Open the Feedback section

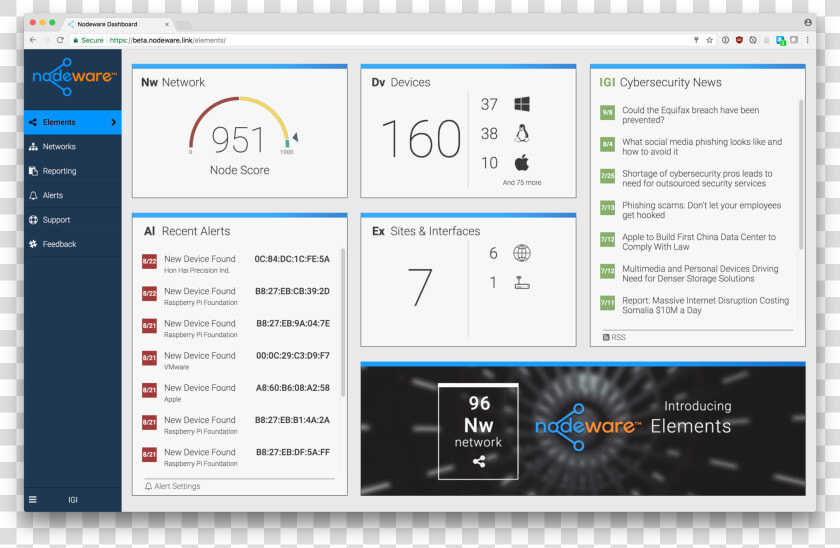pyautogui.click(x=72, y=244)
